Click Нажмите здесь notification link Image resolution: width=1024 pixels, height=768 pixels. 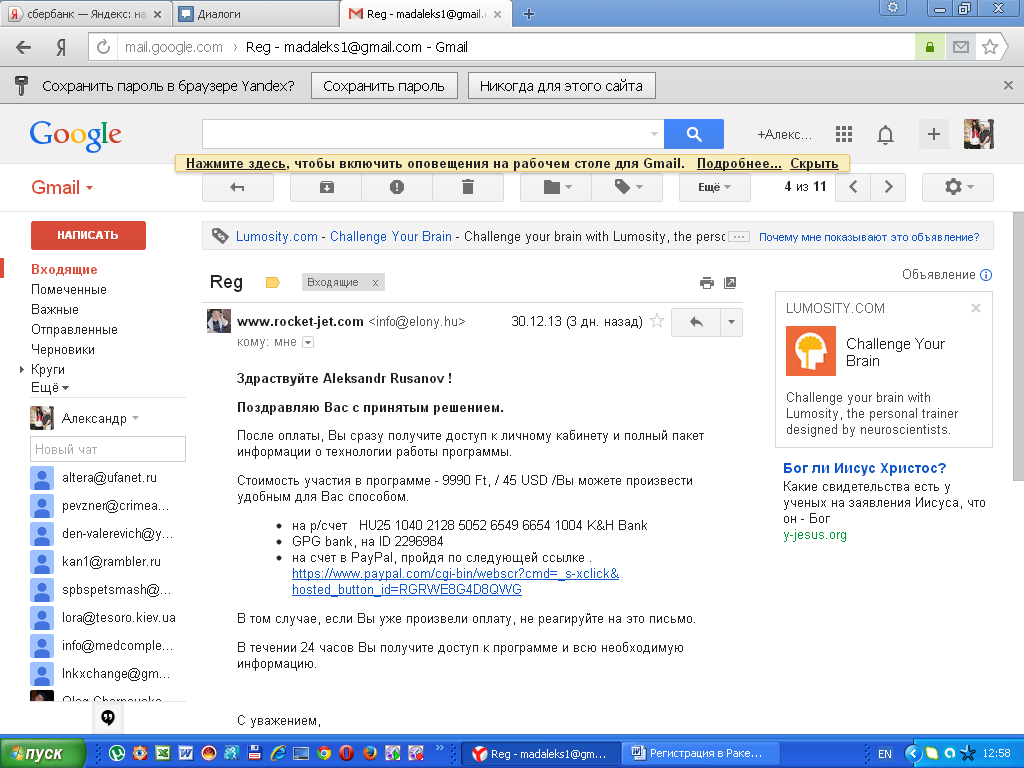tap(236, 163)
